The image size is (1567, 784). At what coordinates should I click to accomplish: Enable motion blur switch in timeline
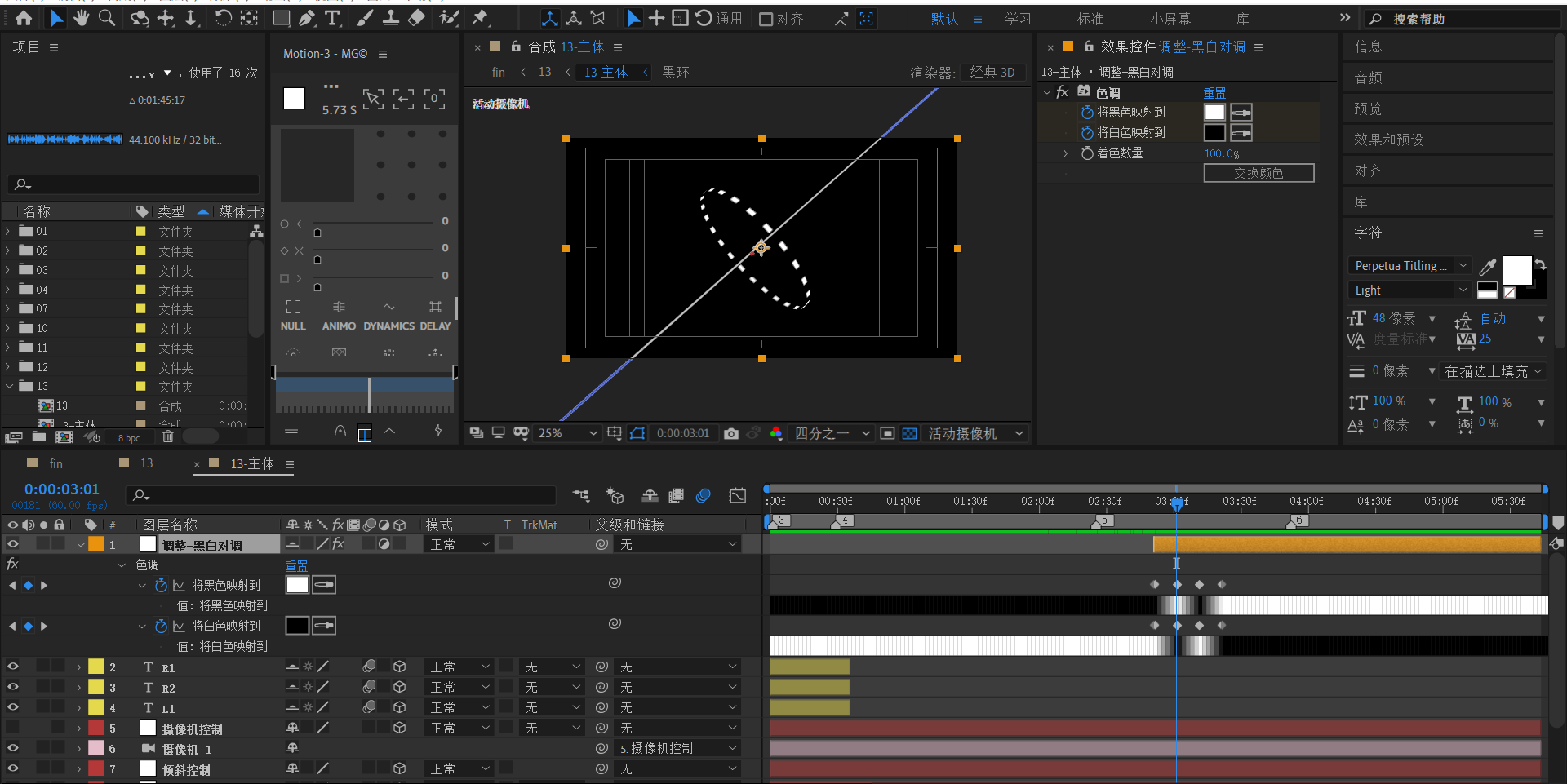(704, 496)
